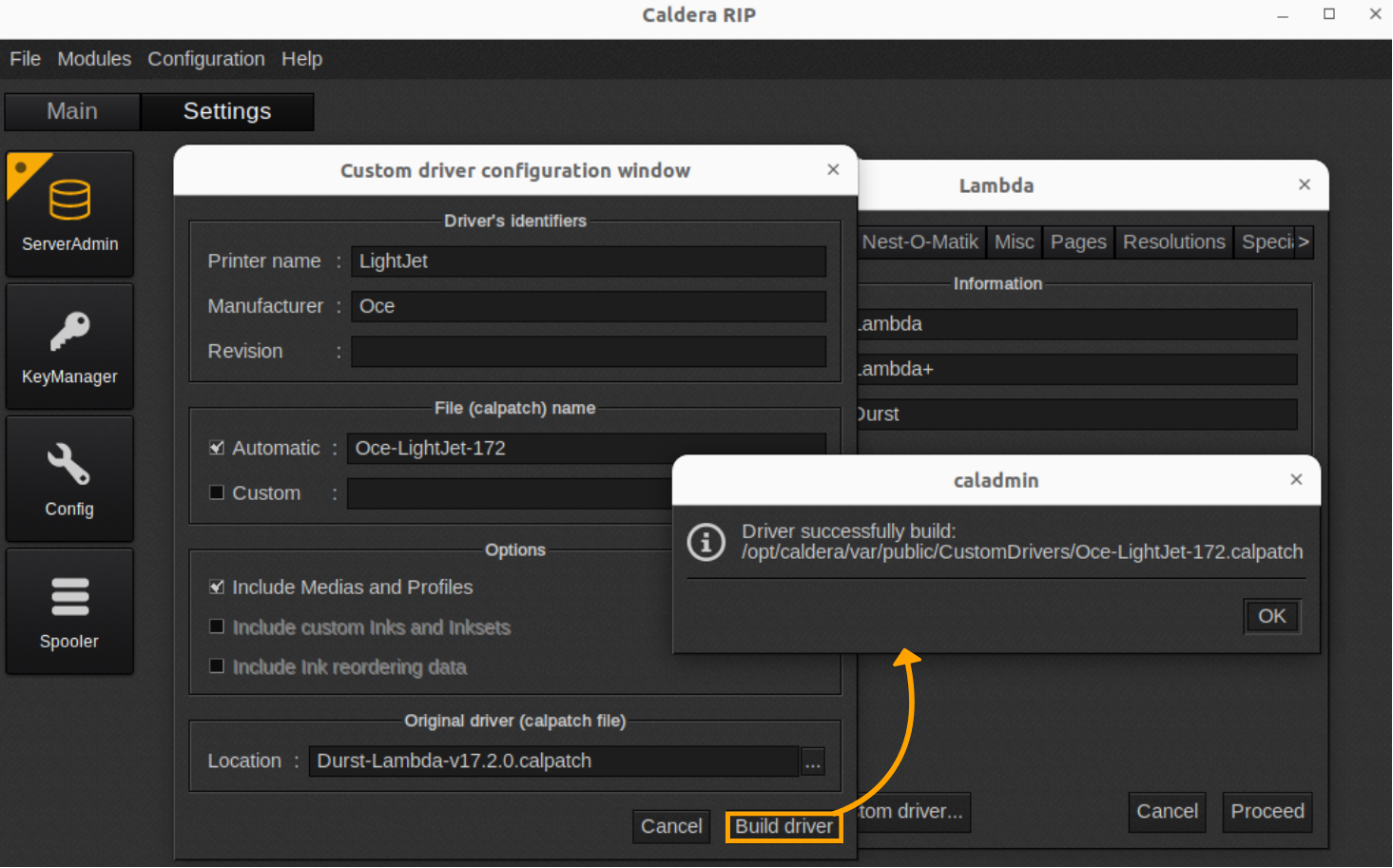Uncheck Include Medias and Profiles
Screen dimensions: 1393x868
[x=217, y=586]
